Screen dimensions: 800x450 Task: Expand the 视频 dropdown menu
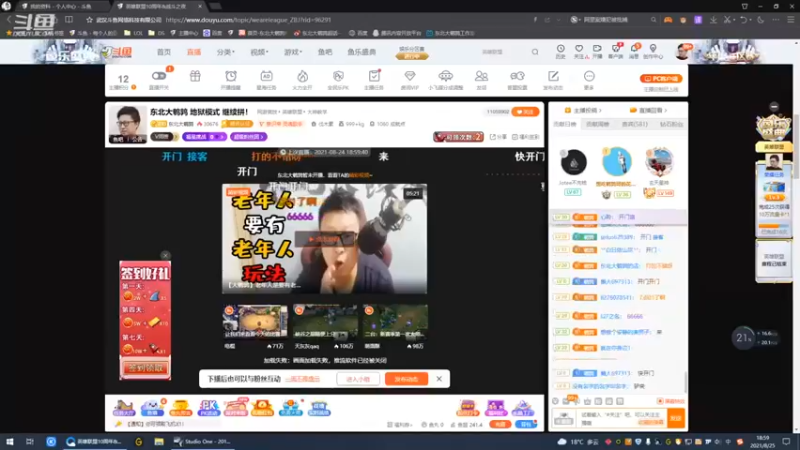tap(259, 52)
